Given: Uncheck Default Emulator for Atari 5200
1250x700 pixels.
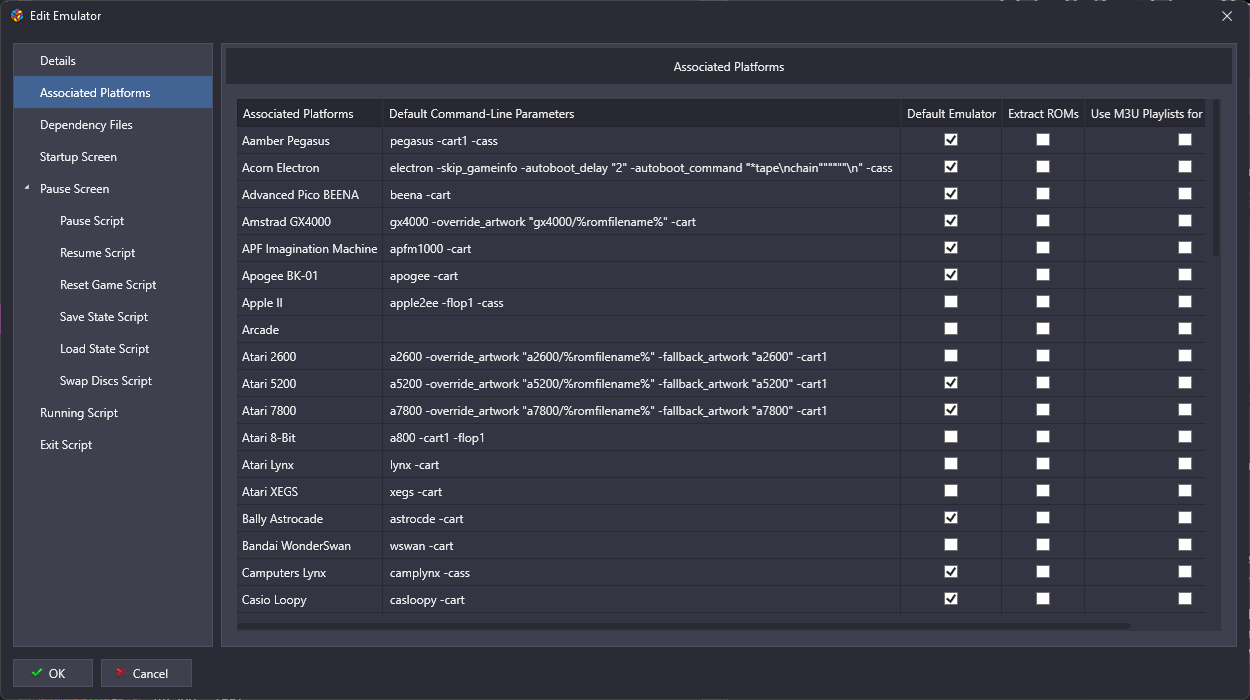Looking at the screenshot, I should (951, 383).
